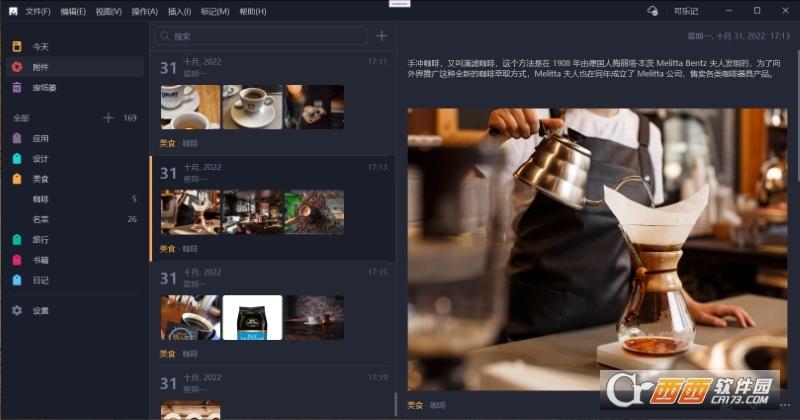This screenshot has width=800, height=420.
Task: Open coffee beans thumbnail in 17:13 note
Action: point(314,212)
